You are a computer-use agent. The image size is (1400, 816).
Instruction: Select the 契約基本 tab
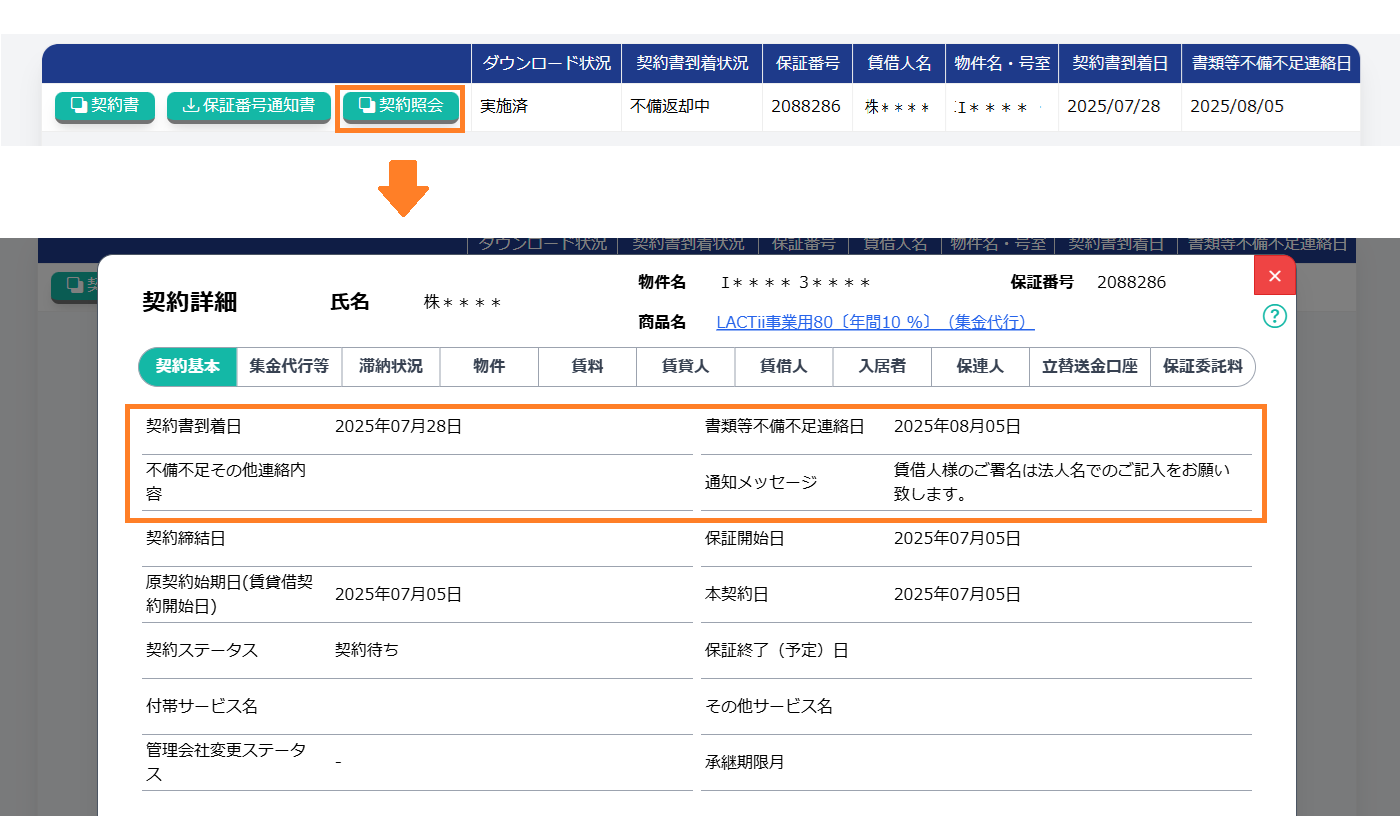(188, 366)
